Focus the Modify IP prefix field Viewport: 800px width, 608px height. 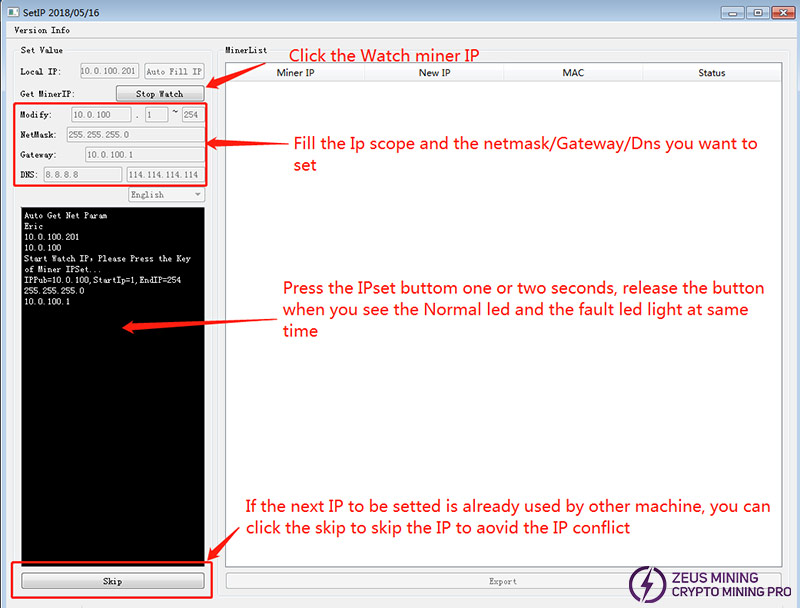tap(101, 115)
